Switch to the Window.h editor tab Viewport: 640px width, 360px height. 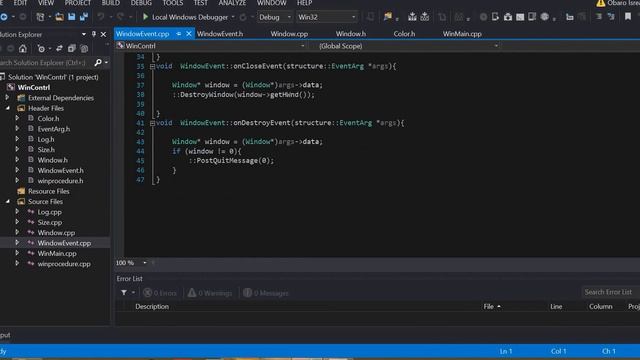point(351,34)
